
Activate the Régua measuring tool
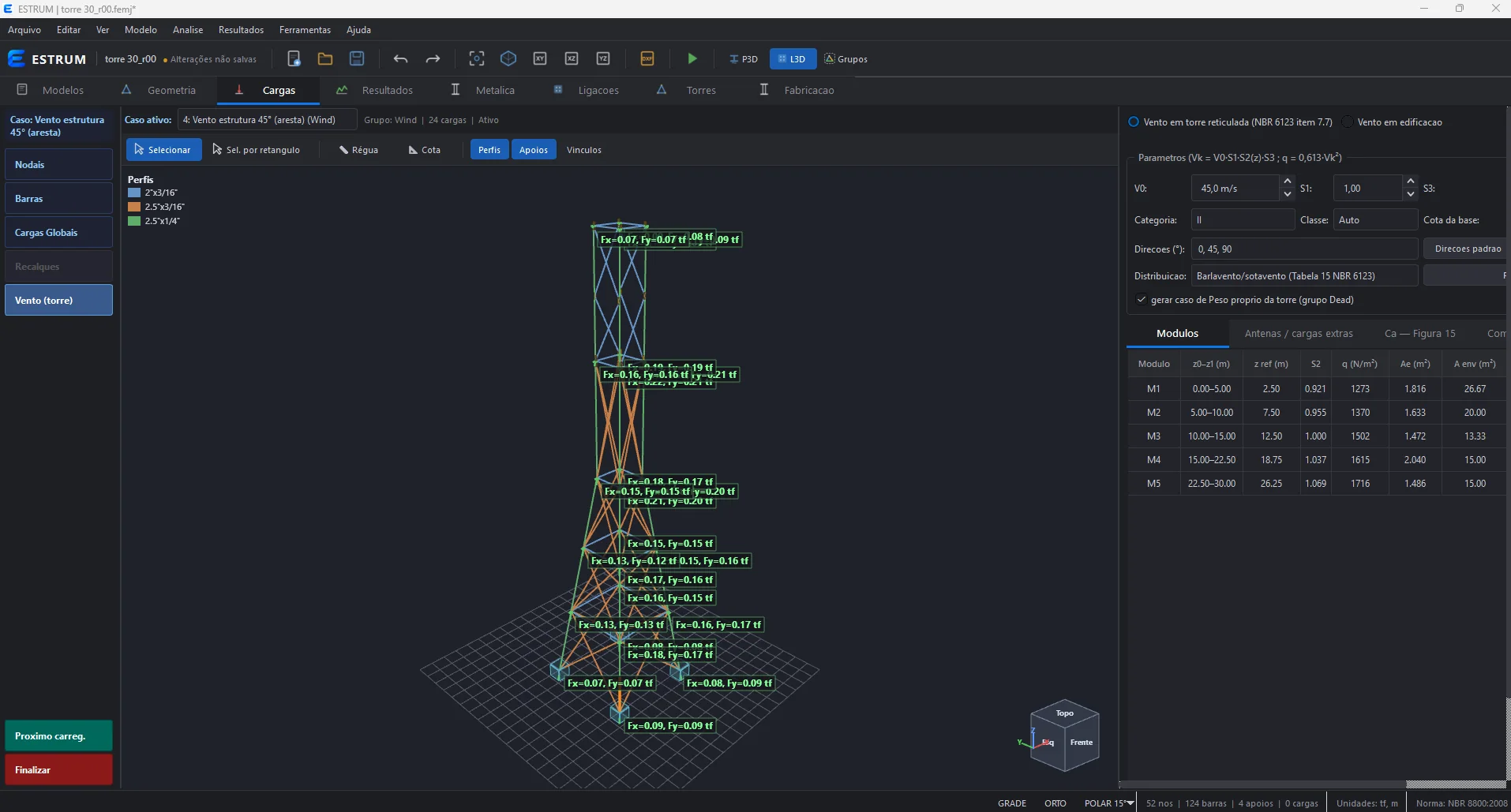(x=358, y=150)
